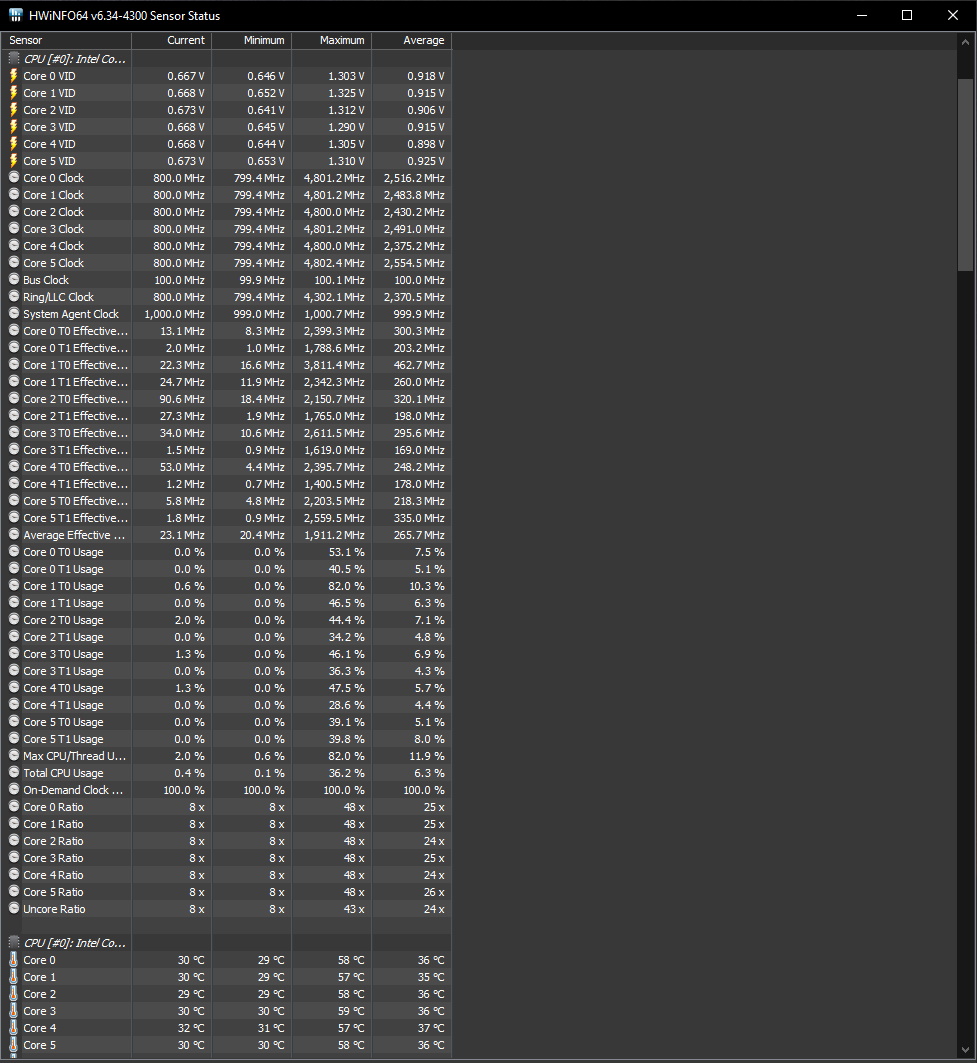This screenshot has width=977, height=1063.
Task: Click the scrollbar up arrow
Action: [965, 42]
